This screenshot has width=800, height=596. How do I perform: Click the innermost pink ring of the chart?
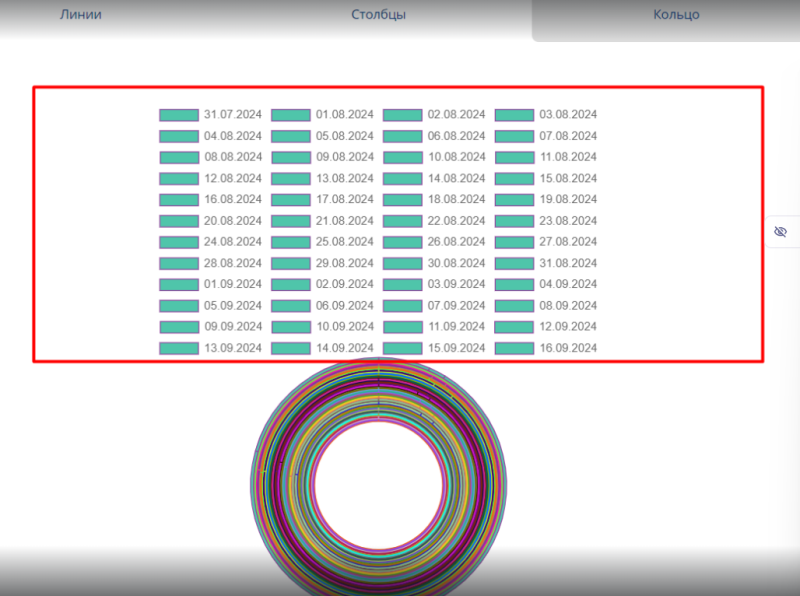314,480
